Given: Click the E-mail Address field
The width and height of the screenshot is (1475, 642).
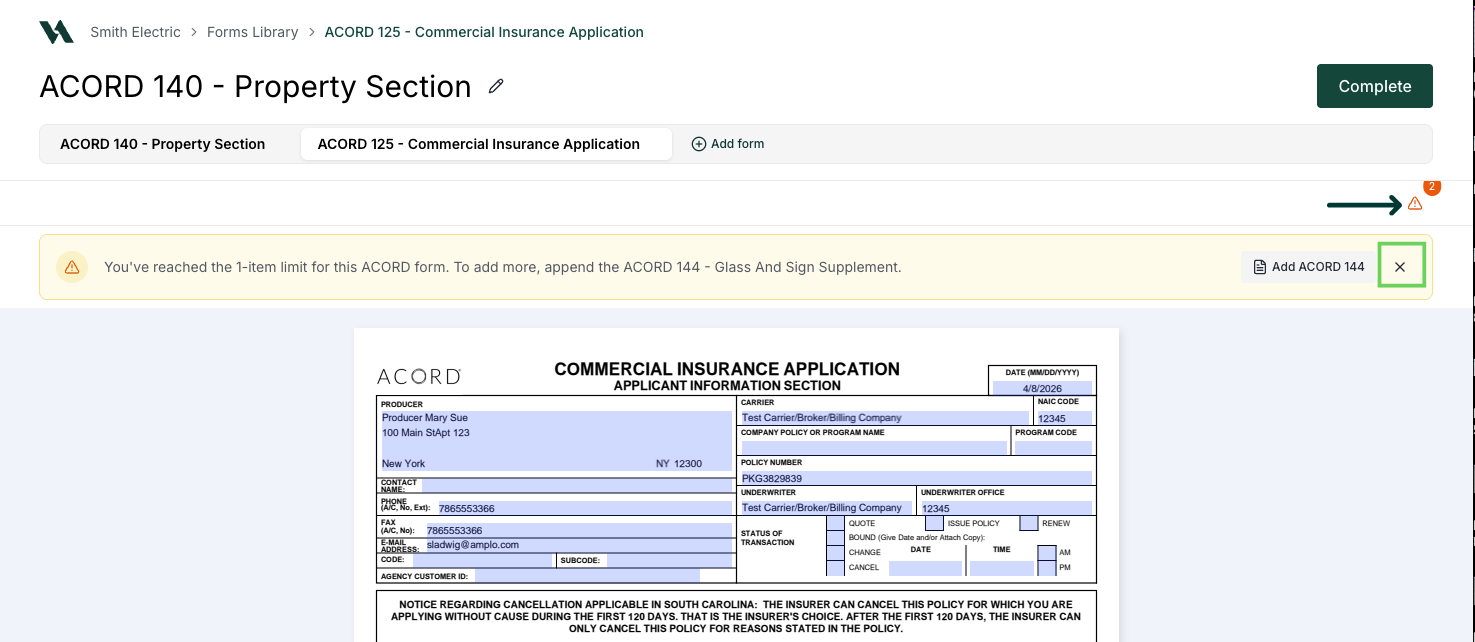Looking at the screenshot, I should pyautogui.click(x=579, y=545).
